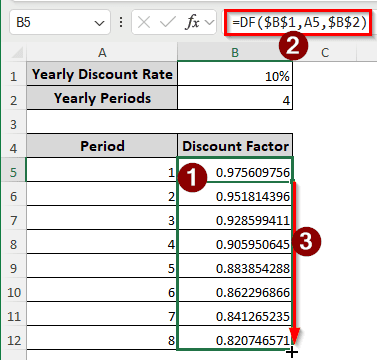Click inside the formula bar text
The image size is (377, 360).
(299, 23)
